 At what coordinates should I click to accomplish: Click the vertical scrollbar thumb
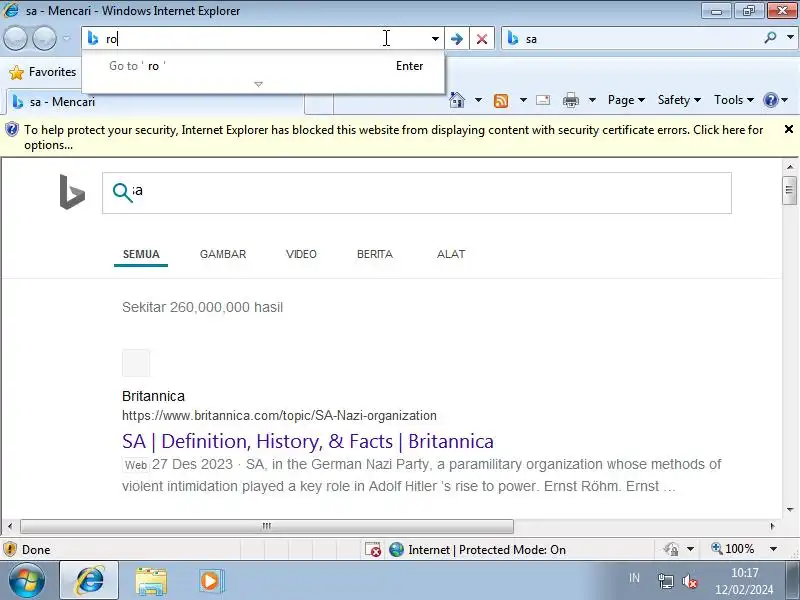pos(789,190)
